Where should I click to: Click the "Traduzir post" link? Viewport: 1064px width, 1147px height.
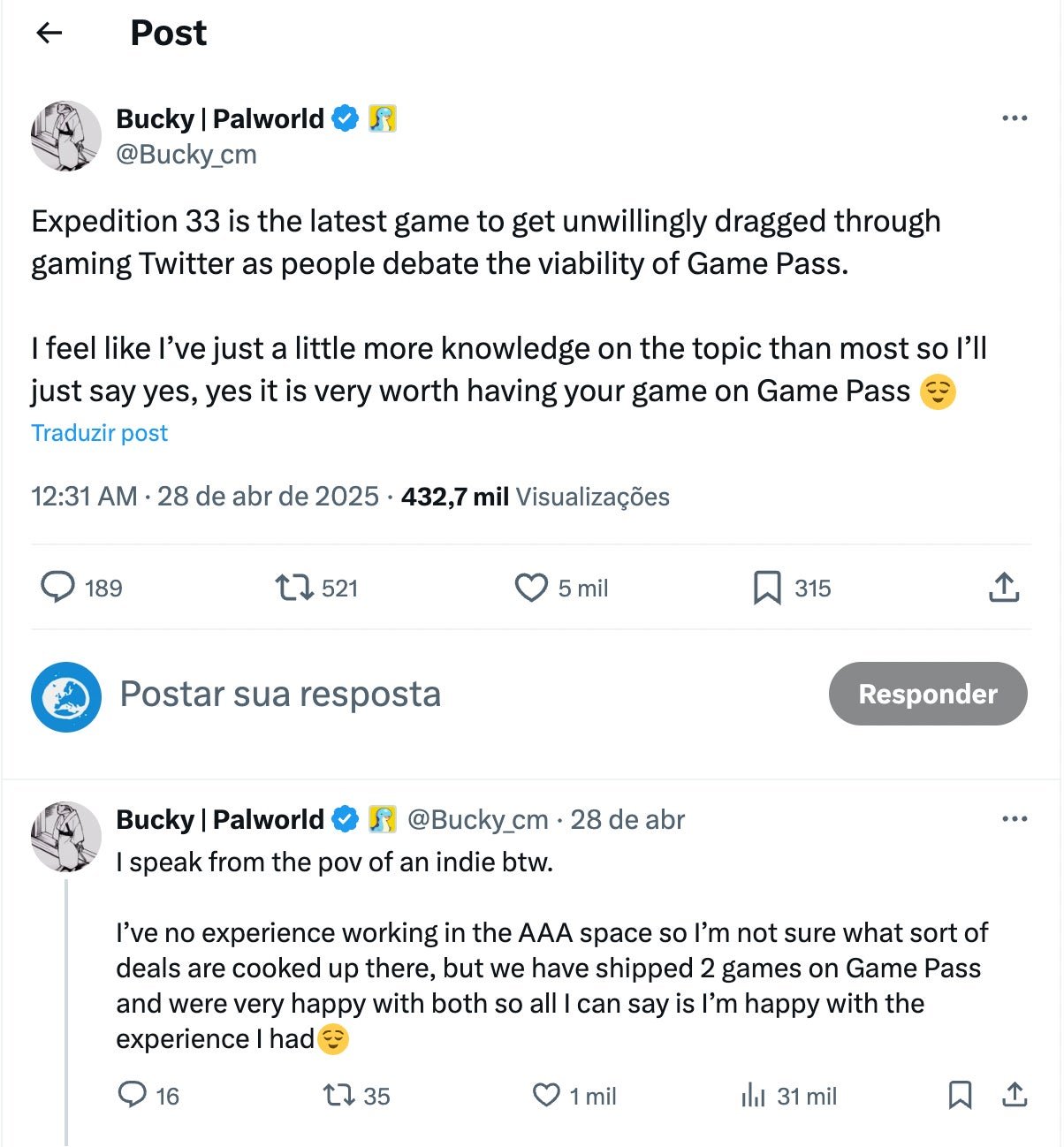100,433
